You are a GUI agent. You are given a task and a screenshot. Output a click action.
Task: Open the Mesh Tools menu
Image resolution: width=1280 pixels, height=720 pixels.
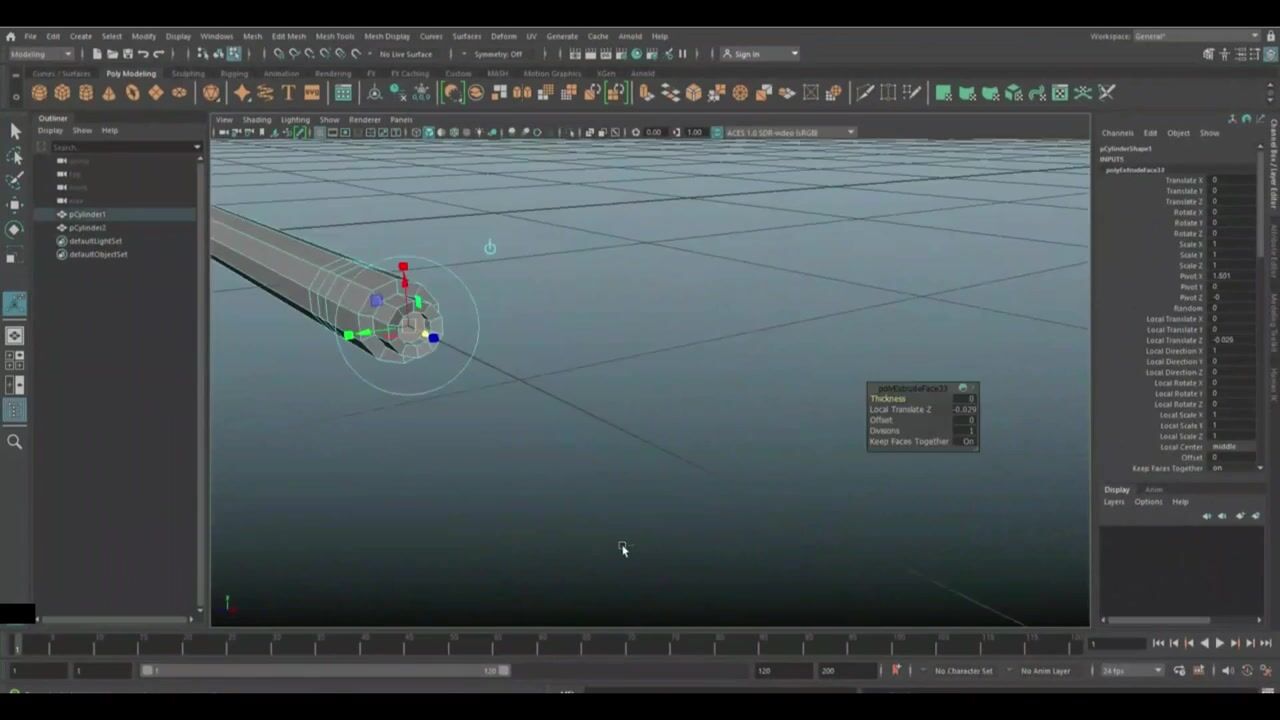point(335,36)
